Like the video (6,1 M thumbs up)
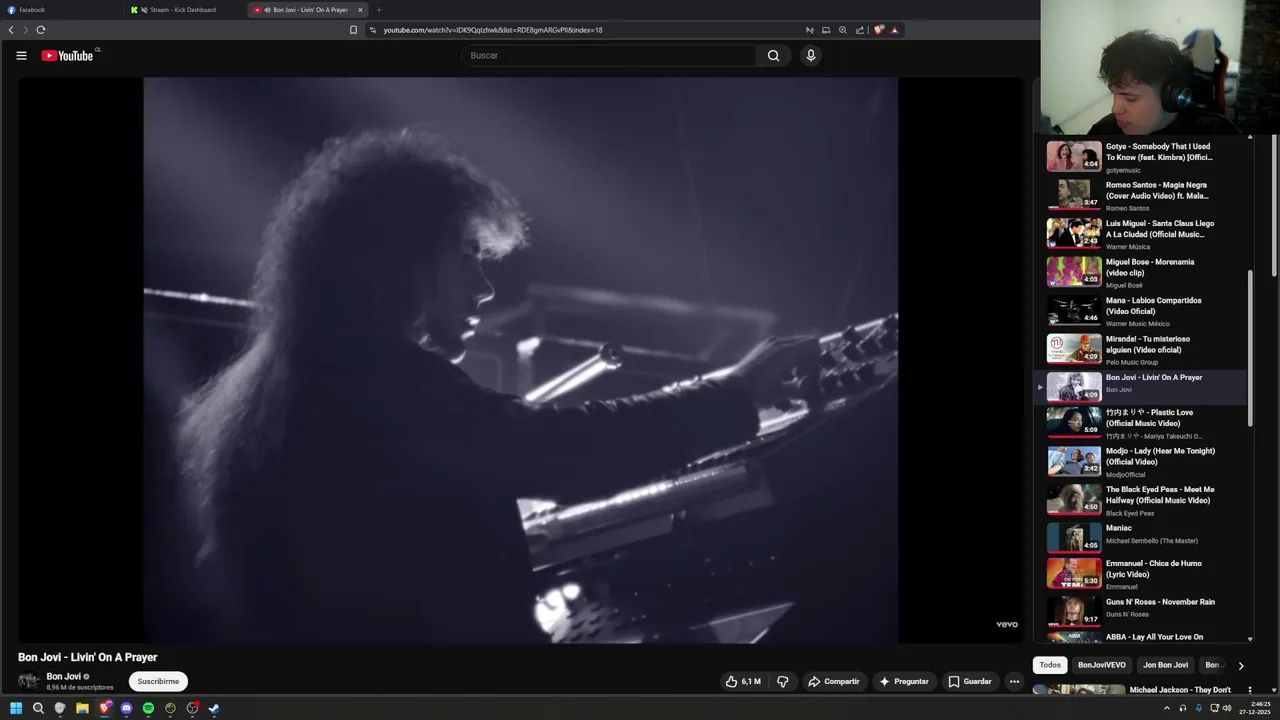The image size is (1280, 720). point(743,682)
